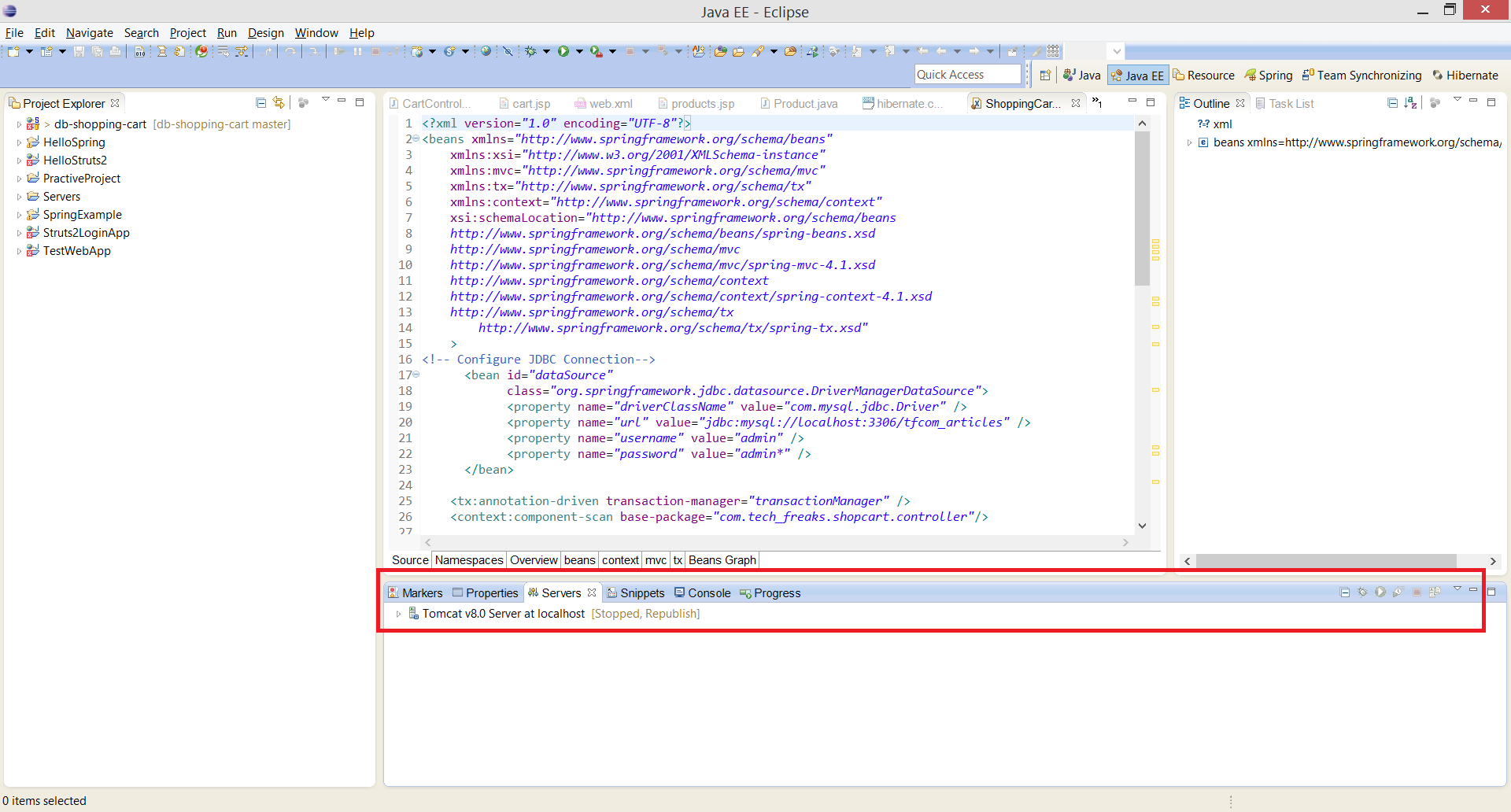Click the Open Type icon in toolbar

(x=720, y=51)
